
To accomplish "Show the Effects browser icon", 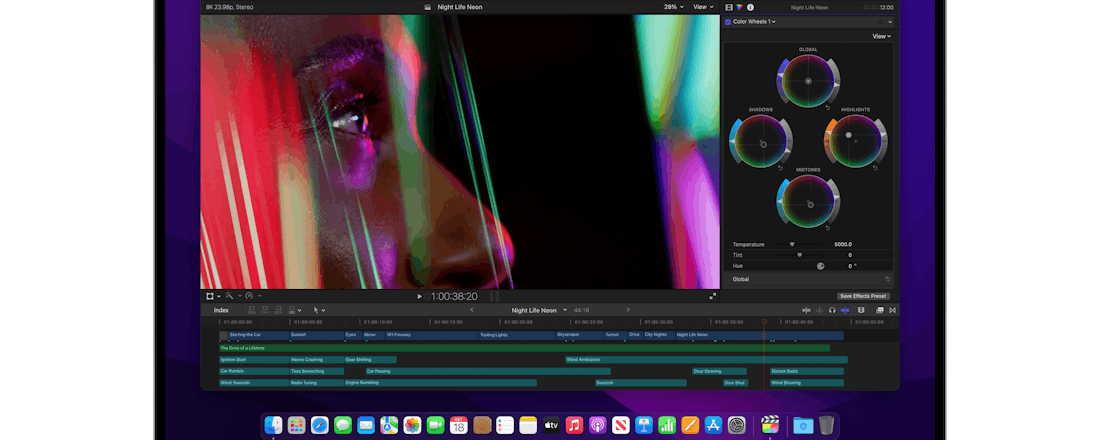I will [880, 310].
